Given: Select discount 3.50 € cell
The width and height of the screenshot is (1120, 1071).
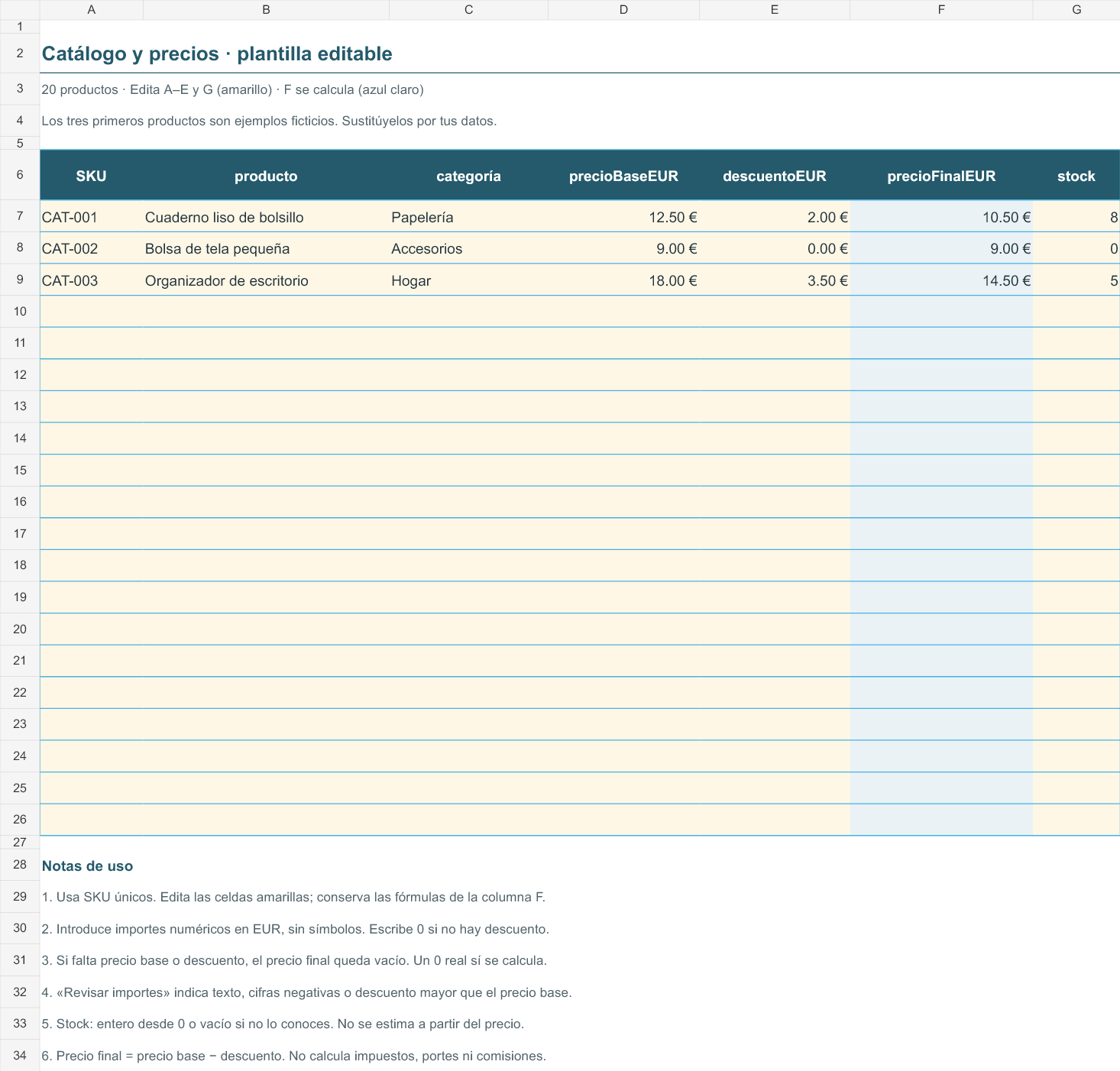Looking at the screenshot, I should click(x=775, y=280).
